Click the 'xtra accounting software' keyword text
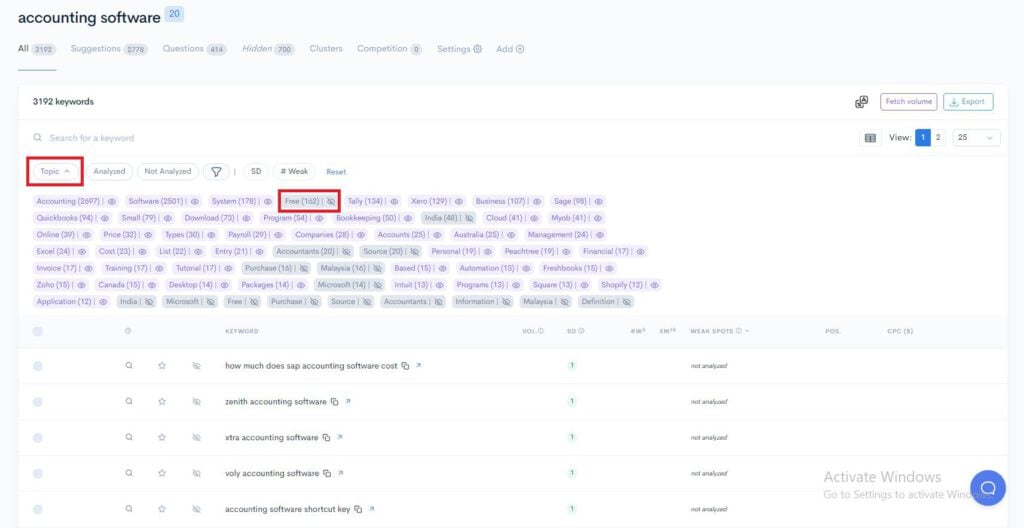The height and width of the screenshot is (528, 1024). pyautogui.click(x=271, y=437)
